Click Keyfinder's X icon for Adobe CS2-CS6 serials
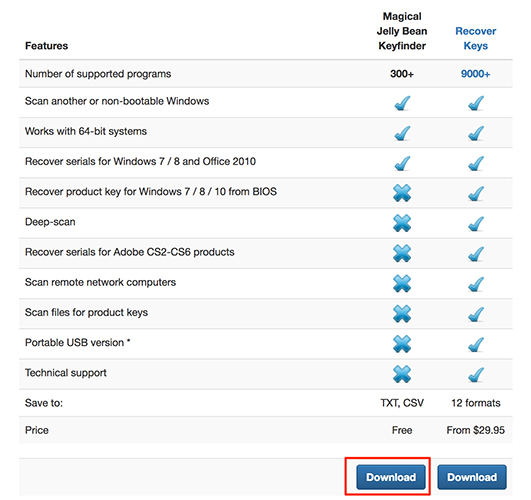Screen dimensions: 531x500 402,253
